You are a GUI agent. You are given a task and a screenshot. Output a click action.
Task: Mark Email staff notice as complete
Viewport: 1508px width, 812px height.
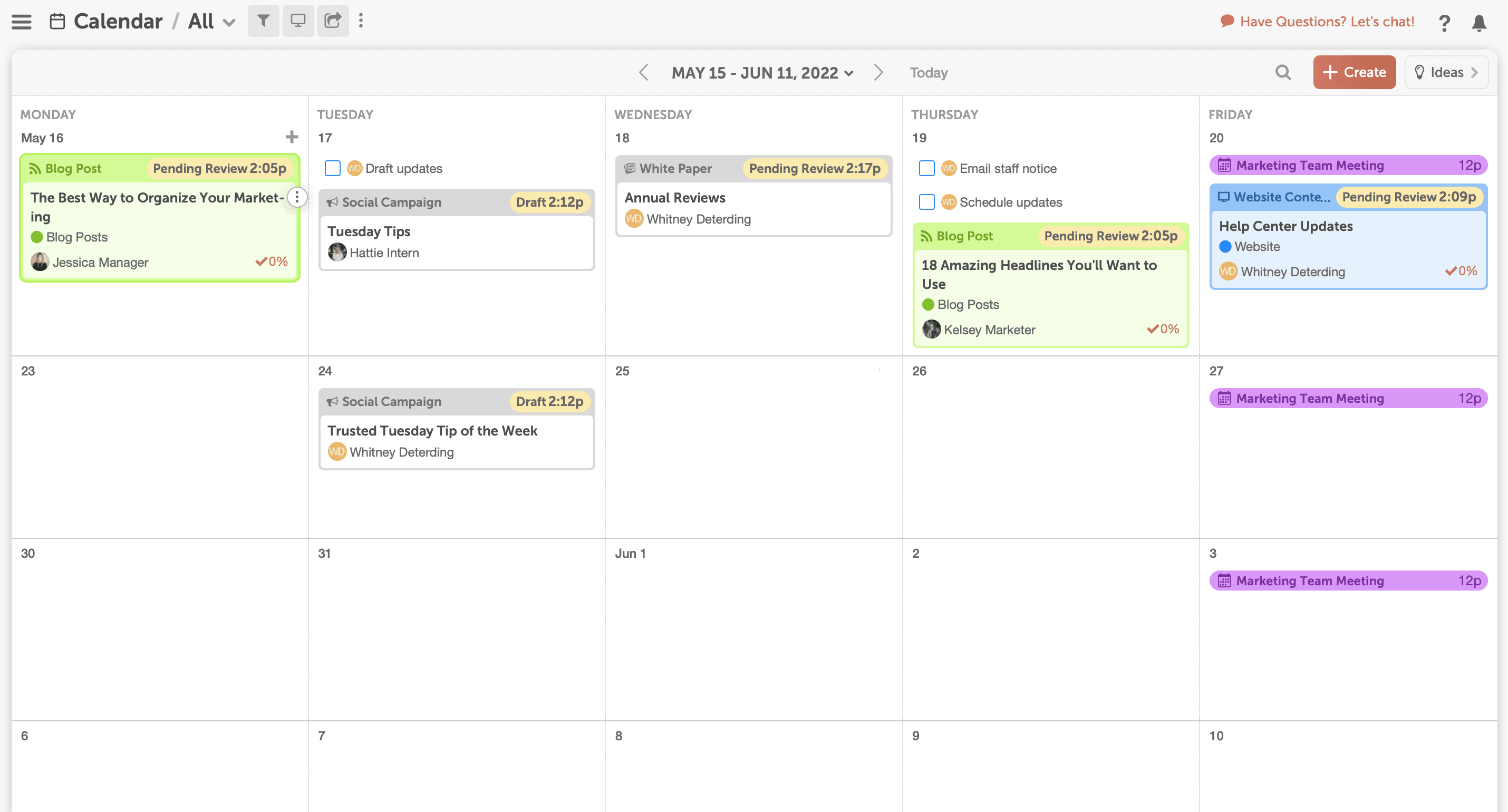927,168
